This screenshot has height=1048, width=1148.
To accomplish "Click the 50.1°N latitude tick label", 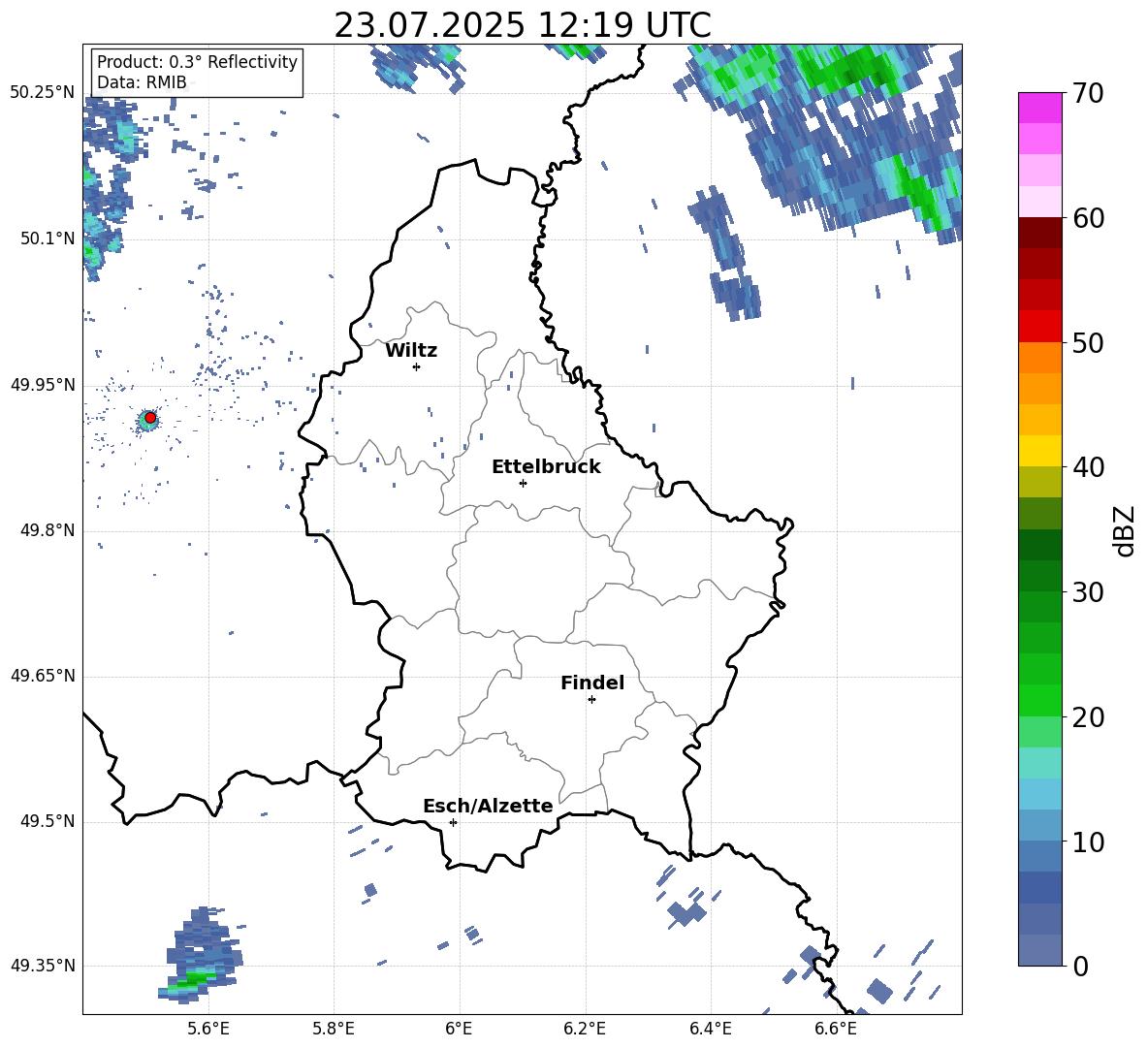I will coord(48,238).
